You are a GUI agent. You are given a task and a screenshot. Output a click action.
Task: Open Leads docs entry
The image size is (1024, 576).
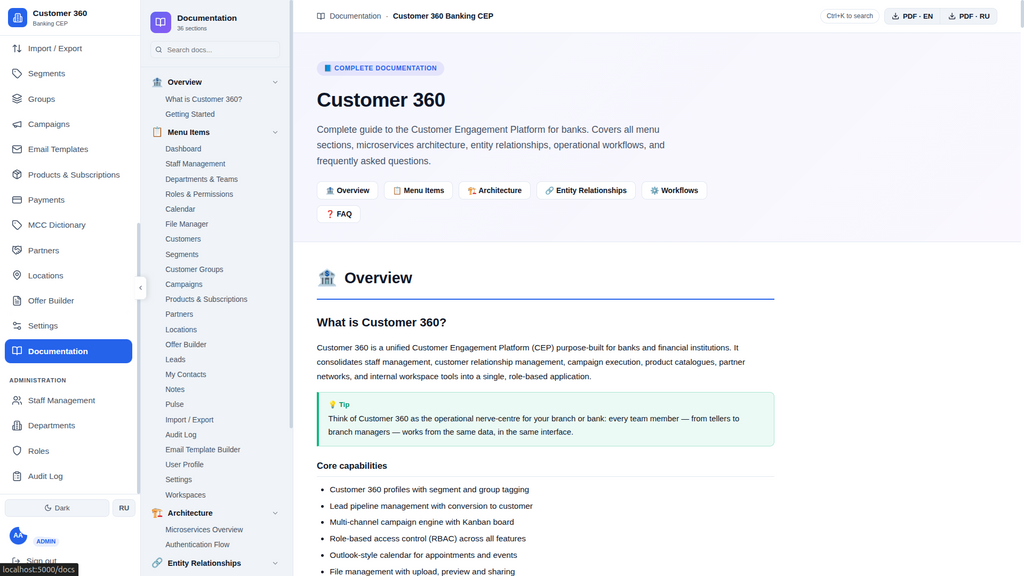(x=175, y=359)
